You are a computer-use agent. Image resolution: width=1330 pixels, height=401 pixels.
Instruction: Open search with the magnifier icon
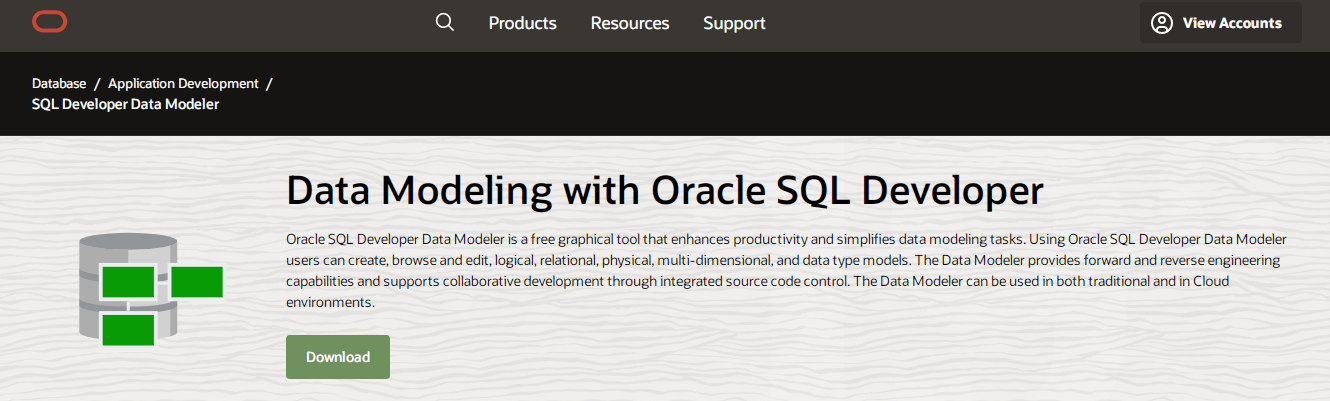[x=445, y=22]
